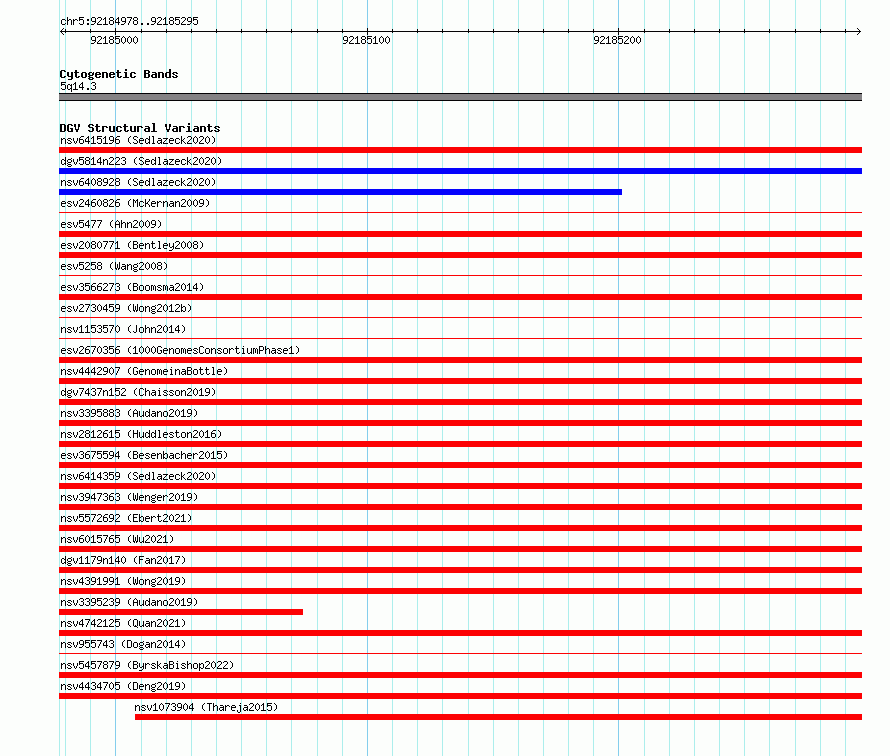Click the Cytogenetic Bands track title

coord(119,74)
